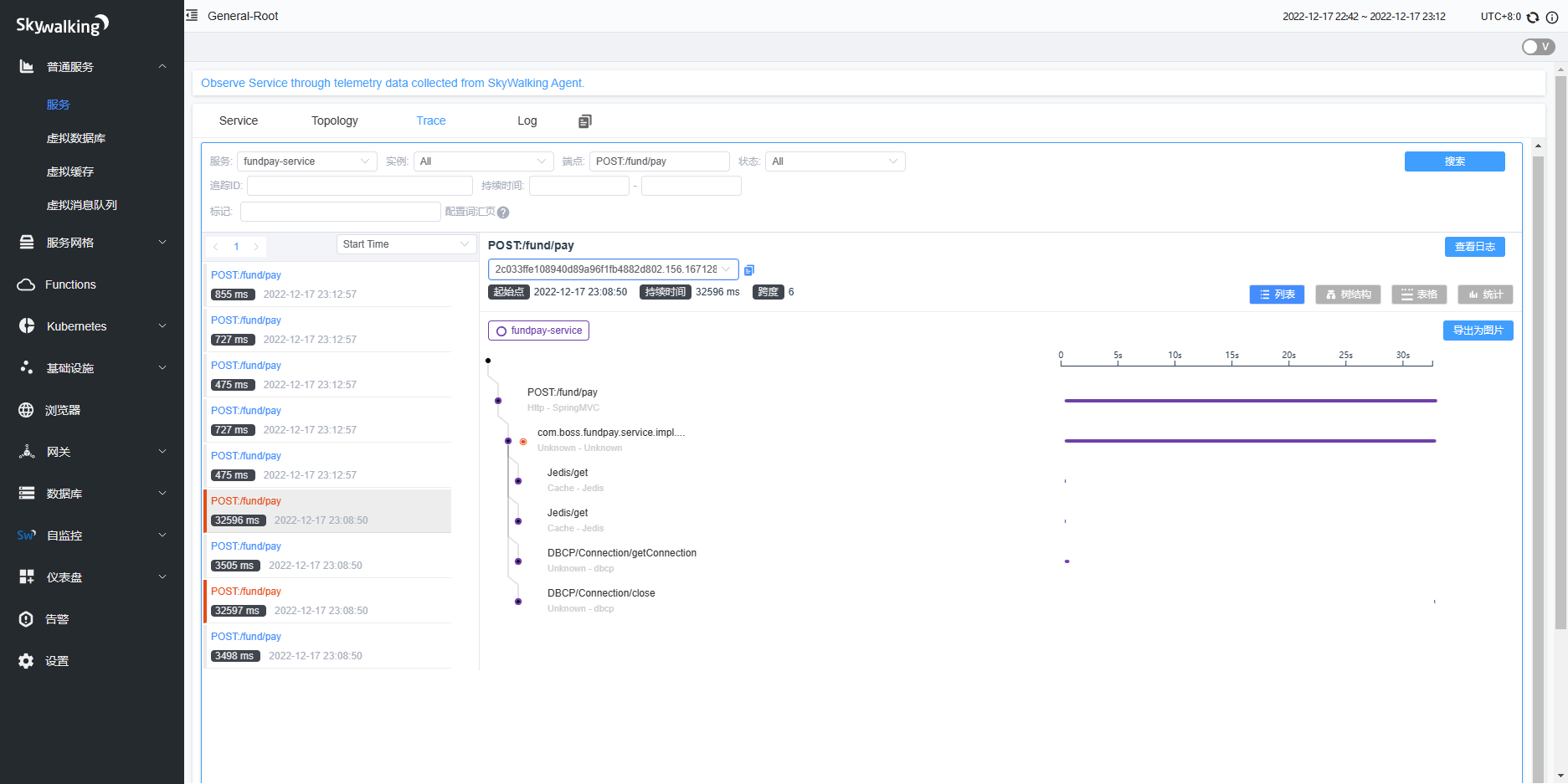
Task: Switch to the Topology tab
Action: click(334, 120)
